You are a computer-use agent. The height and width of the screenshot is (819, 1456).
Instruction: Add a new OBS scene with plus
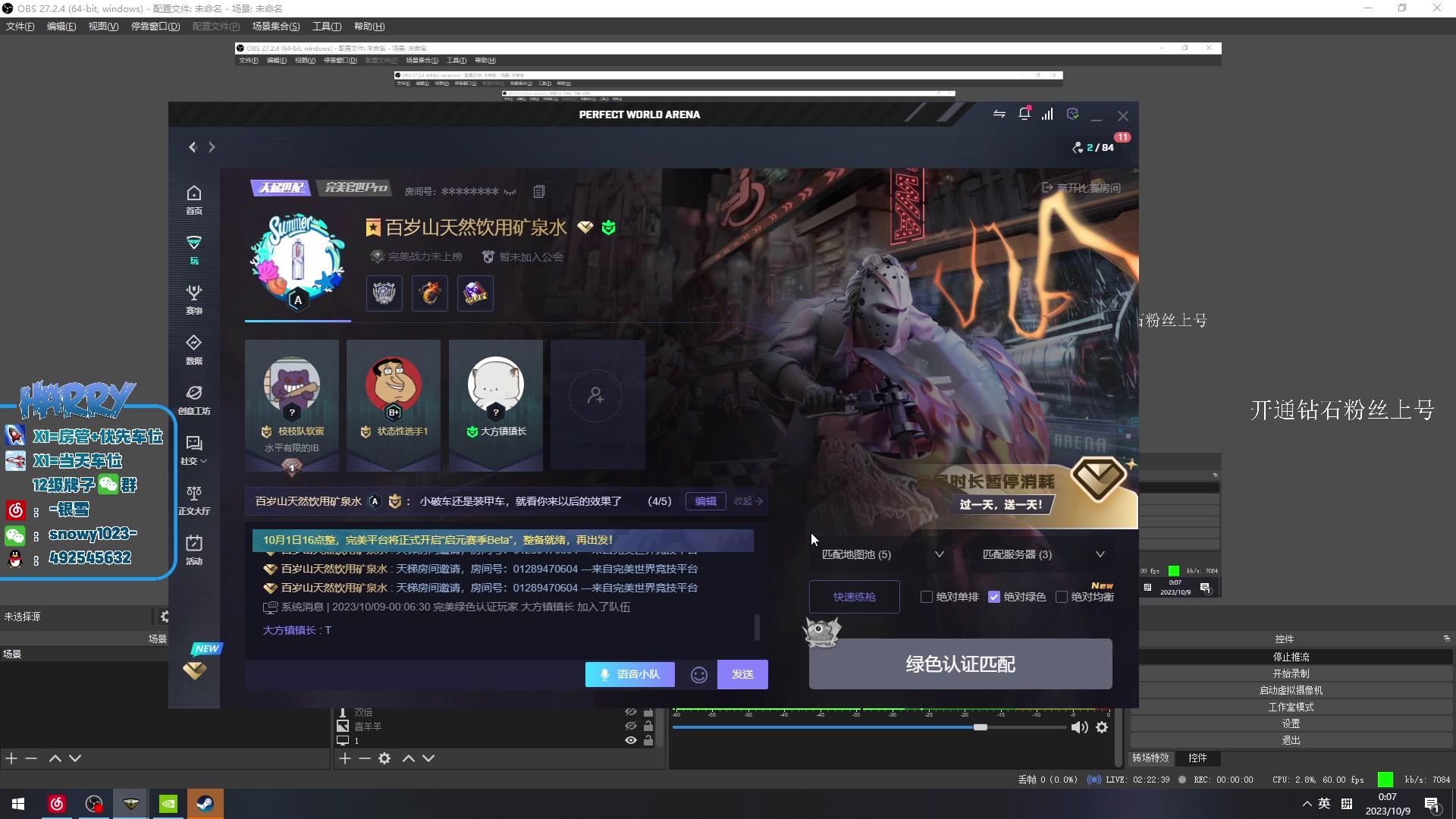coord(11,758)
